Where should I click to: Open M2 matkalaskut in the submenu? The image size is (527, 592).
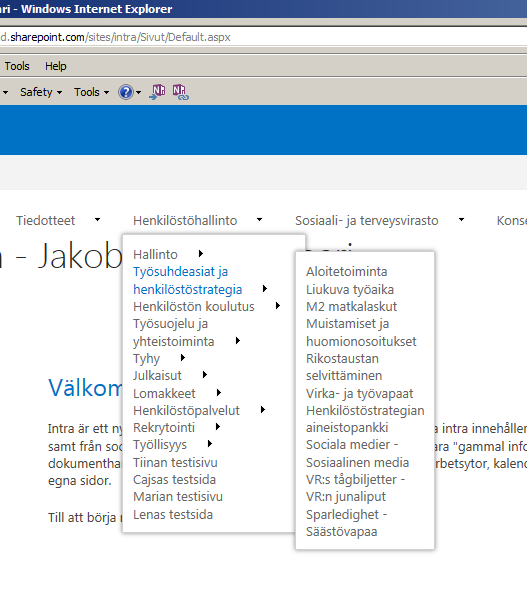click(351, 307)
